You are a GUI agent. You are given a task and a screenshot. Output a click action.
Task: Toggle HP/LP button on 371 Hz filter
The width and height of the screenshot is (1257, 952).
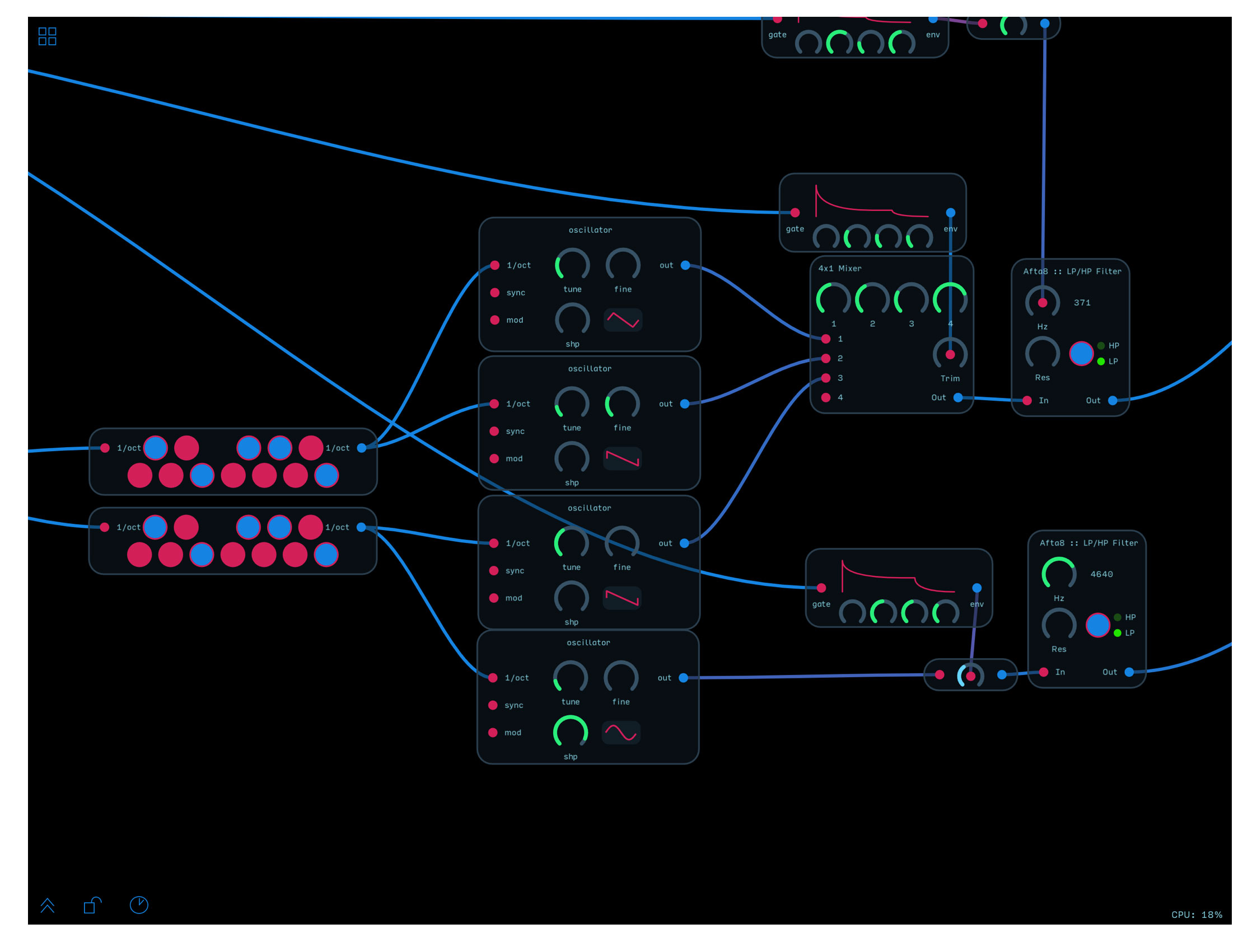[x=1081, y=354]
